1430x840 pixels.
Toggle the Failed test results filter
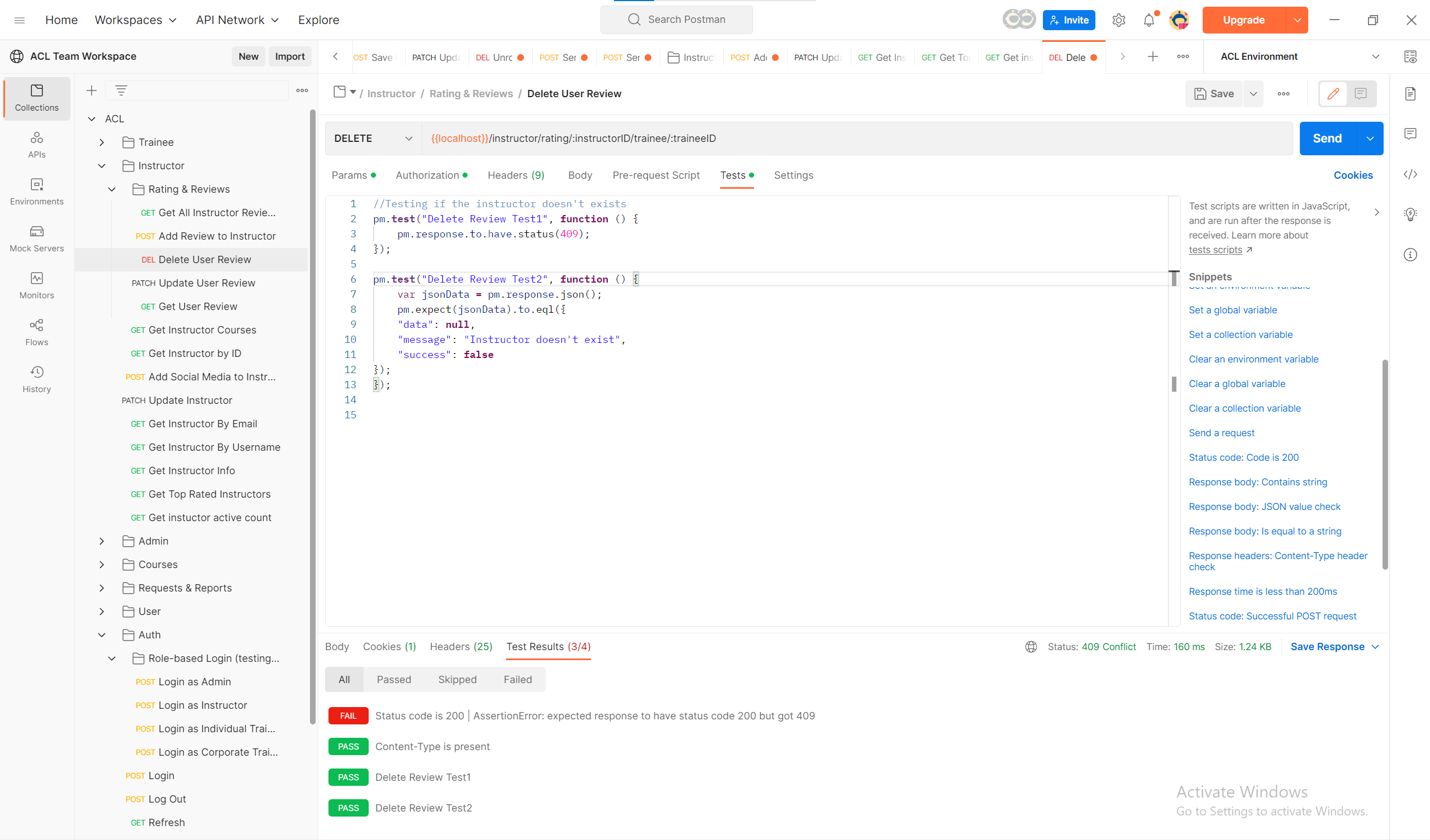518,679
